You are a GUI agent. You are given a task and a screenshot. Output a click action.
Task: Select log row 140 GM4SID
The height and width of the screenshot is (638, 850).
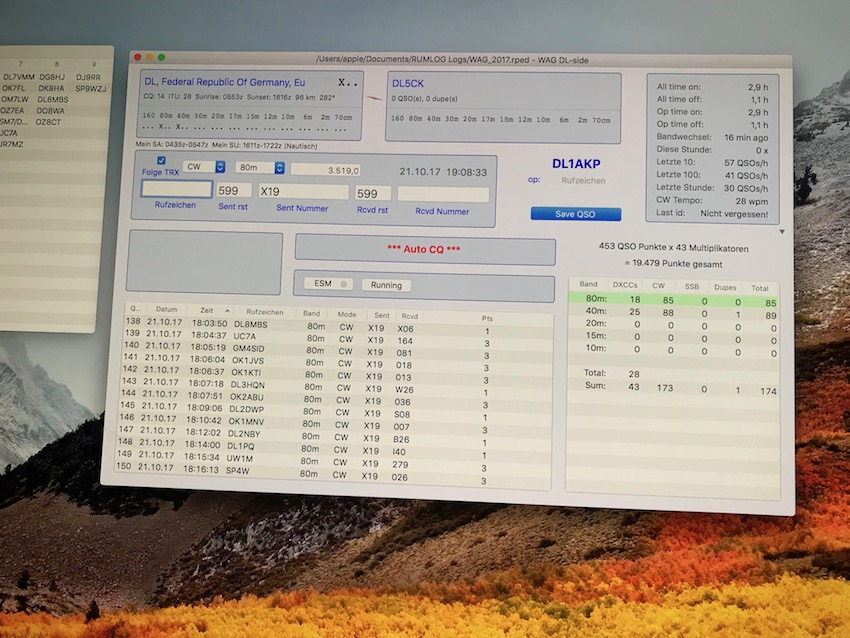(337, 351)
